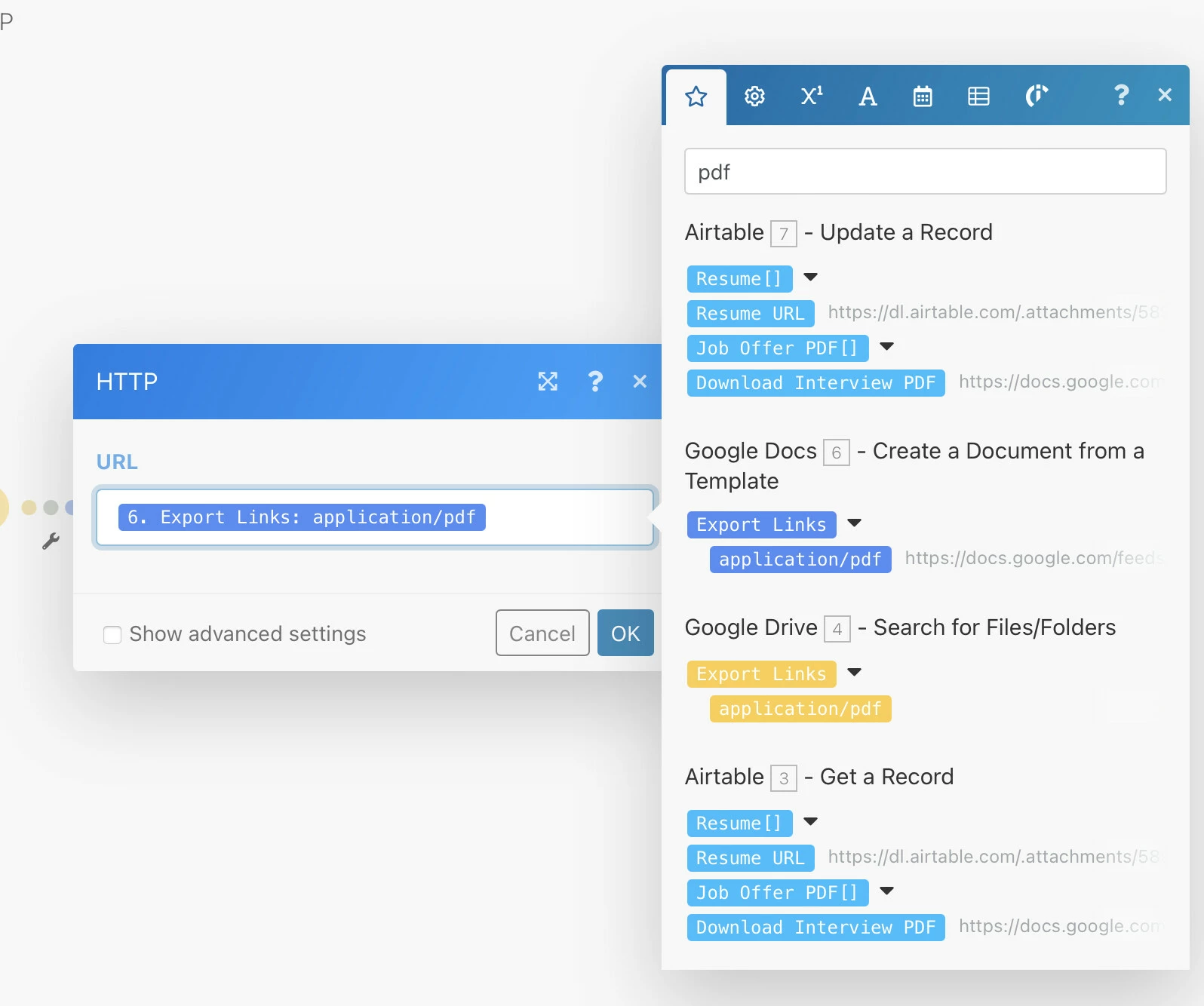Viewport: 1204px width, 1006px height.
Task: Open the starred favorites tab
Action: (696, 97)
